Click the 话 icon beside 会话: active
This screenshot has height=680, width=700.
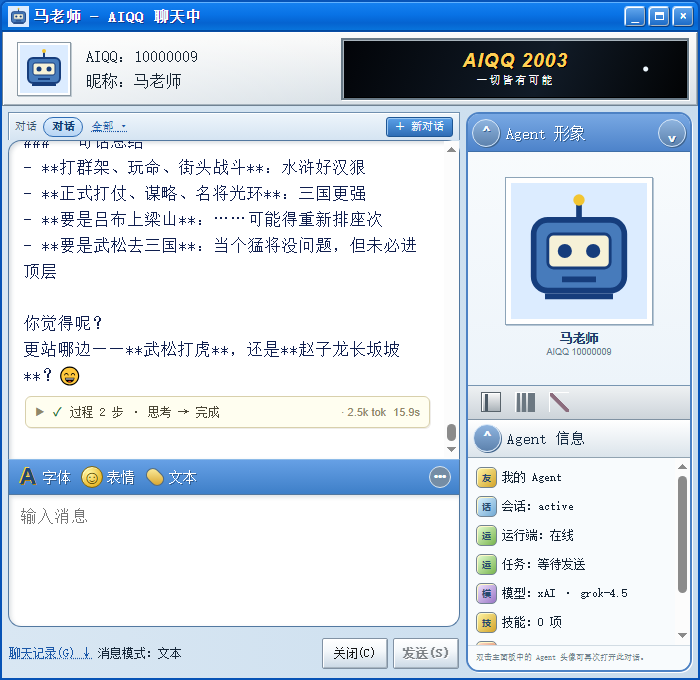pos(487,507)
